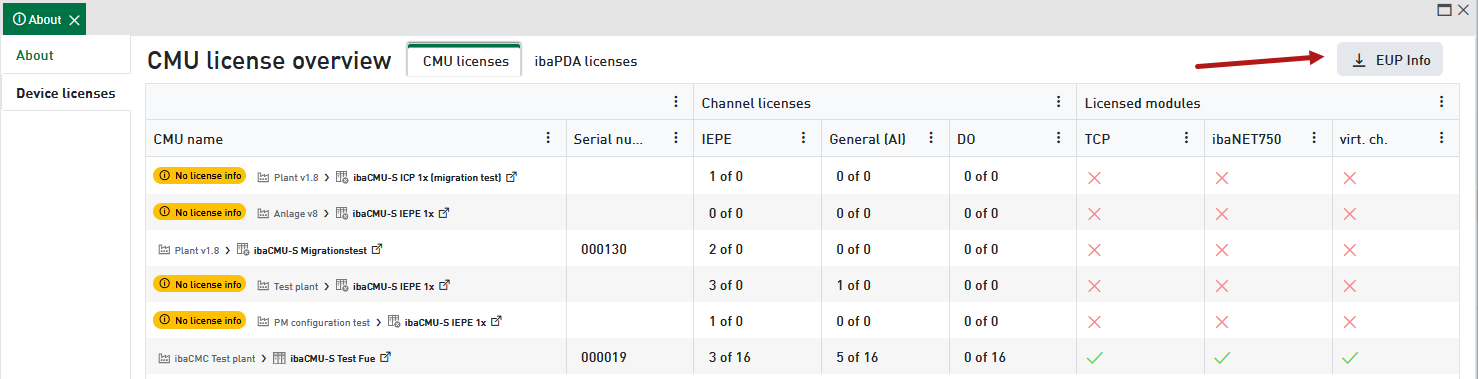This screenshot has width=1478, height=379.
Task: Sort by IEPE column header
Action: tap(717, 139)
